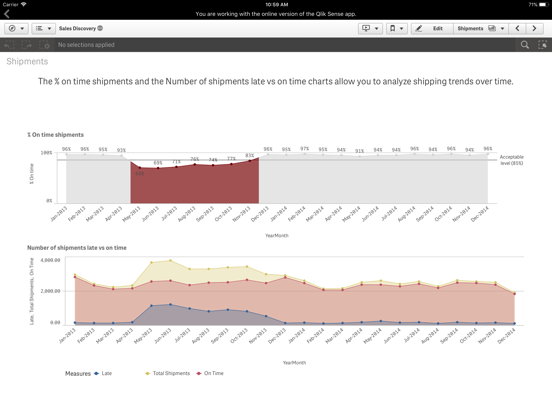
Task: Click the Dec-2014 axis label in lower chart
Action: [507, 336]
